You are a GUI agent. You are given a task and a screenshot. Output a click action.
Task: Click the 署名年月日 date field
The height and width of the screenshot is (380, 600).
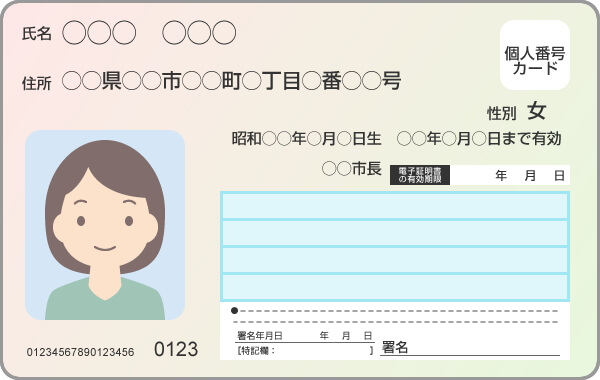coord(305,336)
